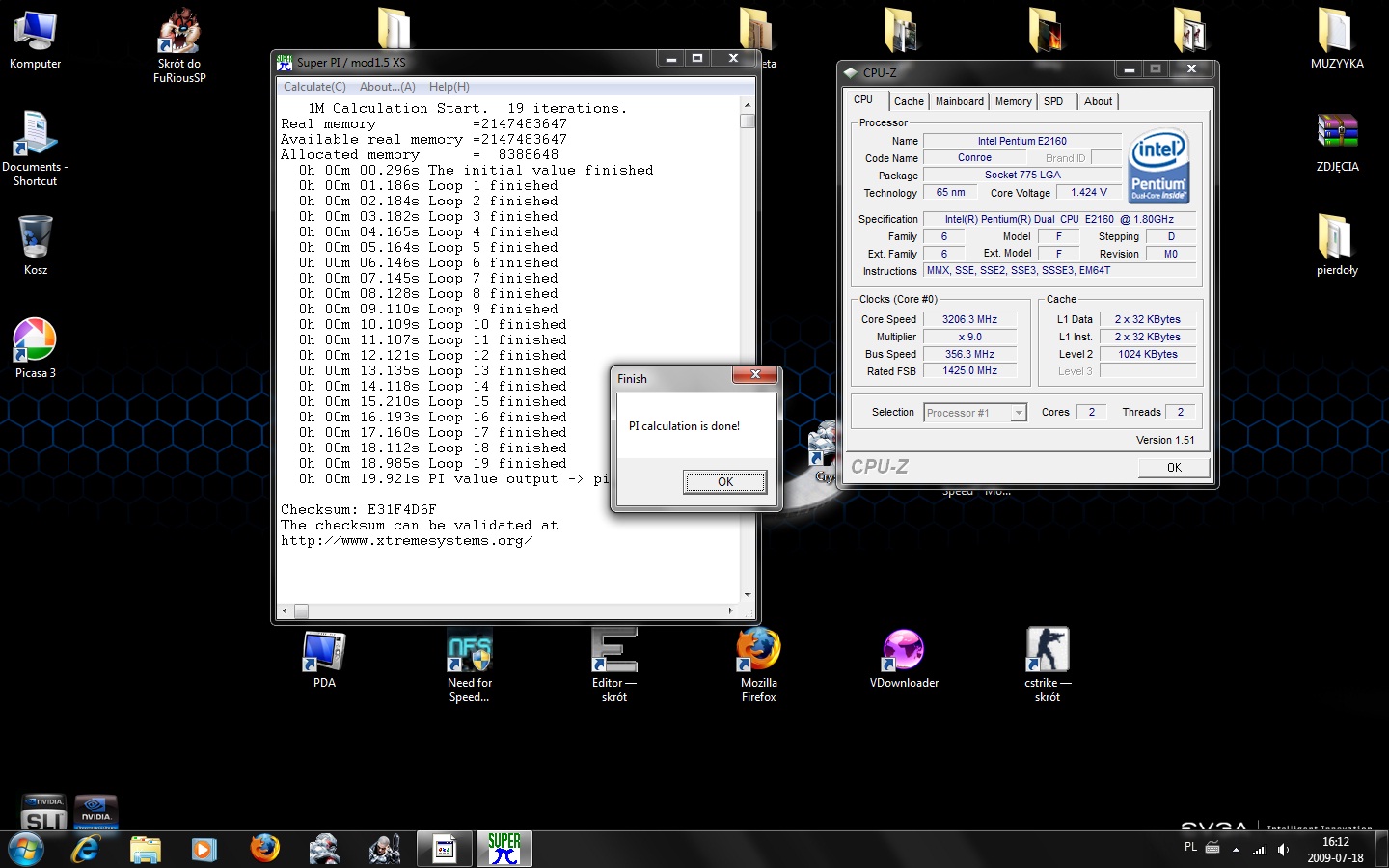Viewport: 1389px width, 868px height.
Task: Show hidden system tray icons arrow
Action: point(1236,850)
